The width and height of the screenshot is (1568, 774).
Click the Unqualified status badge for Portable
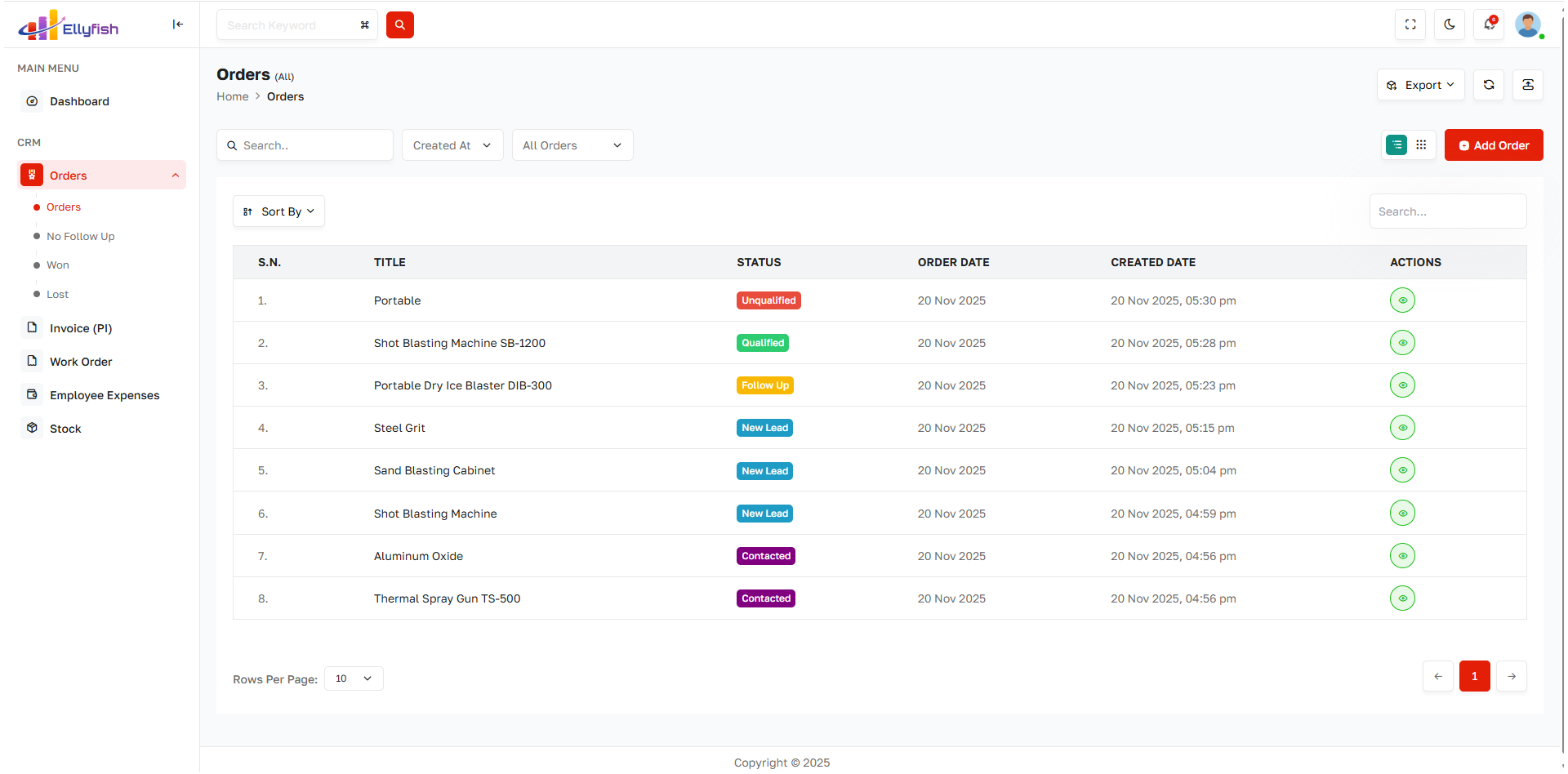pyautogui.click(x=768, y=300)
